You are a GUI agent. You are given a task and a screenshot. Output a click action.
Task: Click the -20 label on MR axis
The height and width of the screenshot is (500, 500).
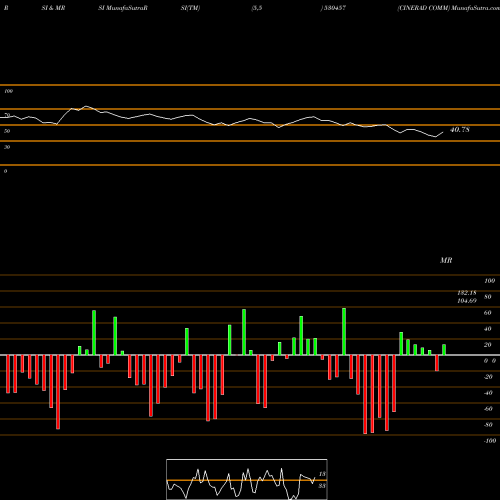click(x=488, y=377)
